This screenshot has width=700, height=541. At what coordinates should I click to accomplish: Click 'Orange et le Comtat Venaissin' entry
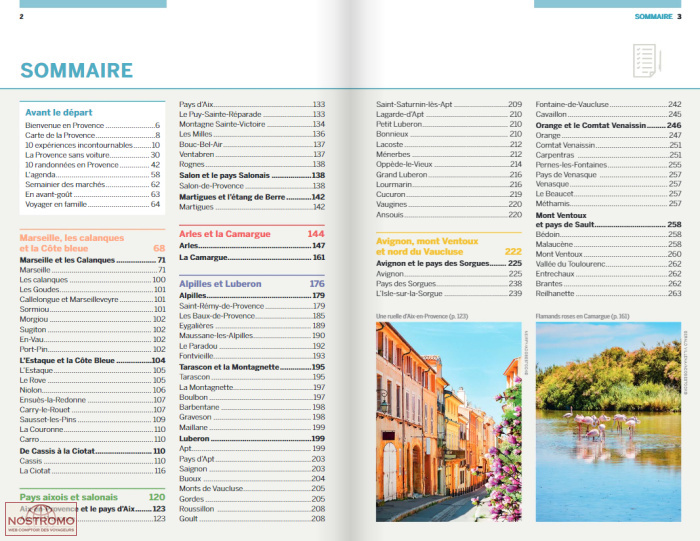pos(608,125)
